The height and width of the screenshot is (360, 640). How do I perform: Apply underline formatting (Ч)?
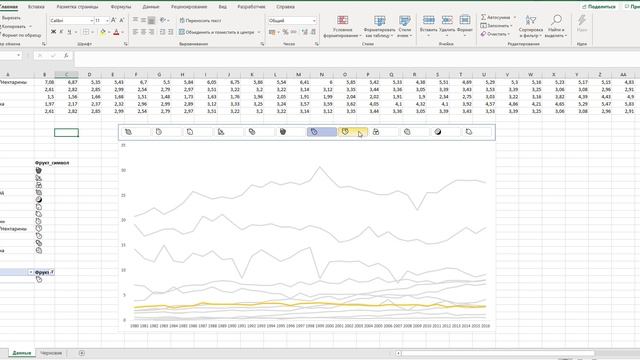(x=69, y=32)
